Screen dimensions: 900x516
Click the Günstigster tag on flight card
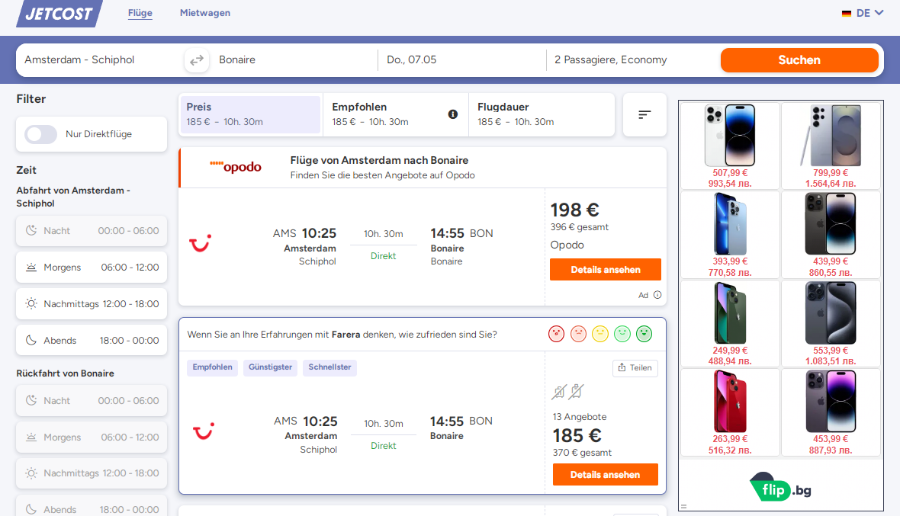pos(270,367)
